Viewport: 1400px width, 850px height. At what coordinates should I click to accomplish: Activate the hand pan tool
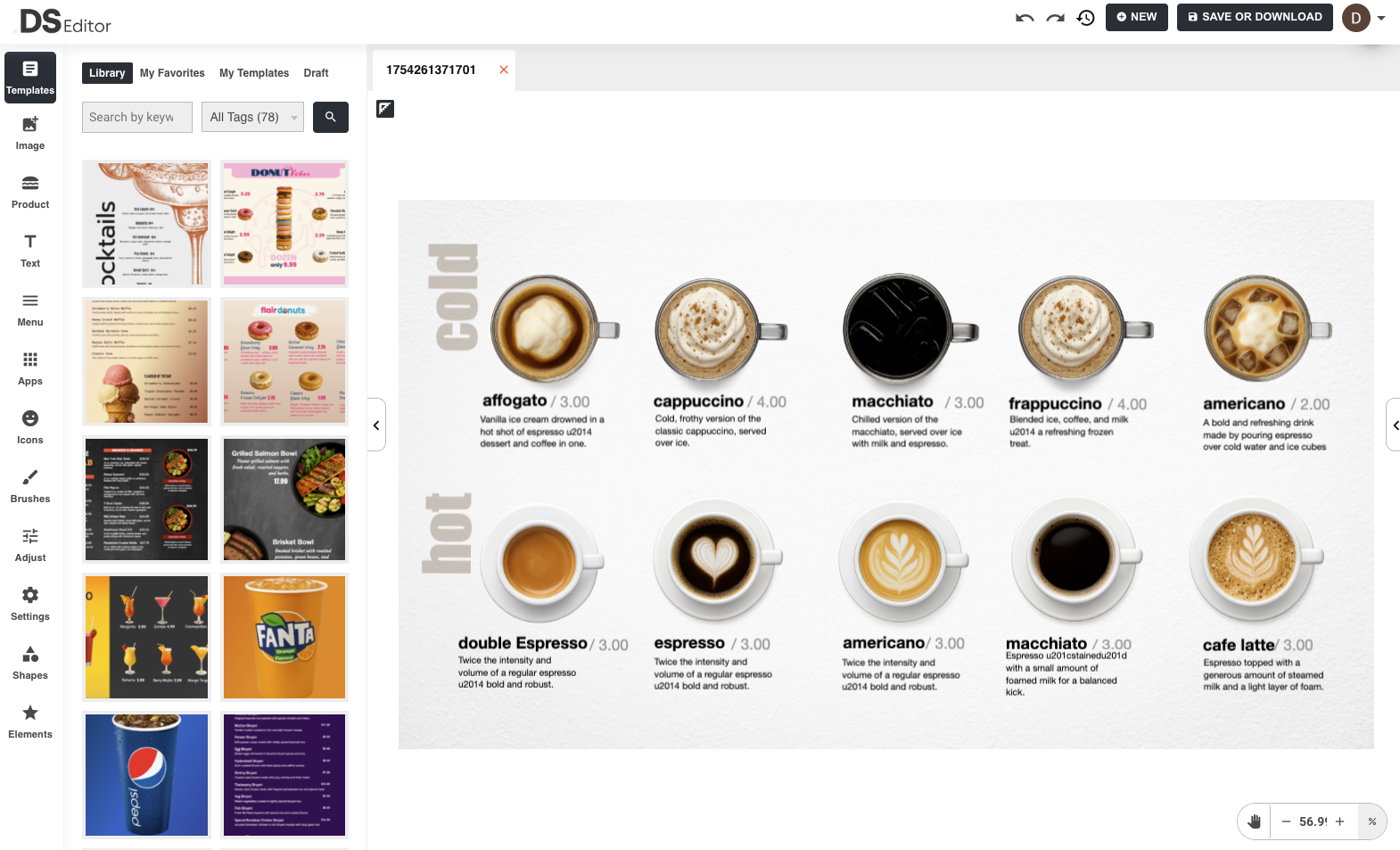pyautogui.click(x=1255, y=821)
